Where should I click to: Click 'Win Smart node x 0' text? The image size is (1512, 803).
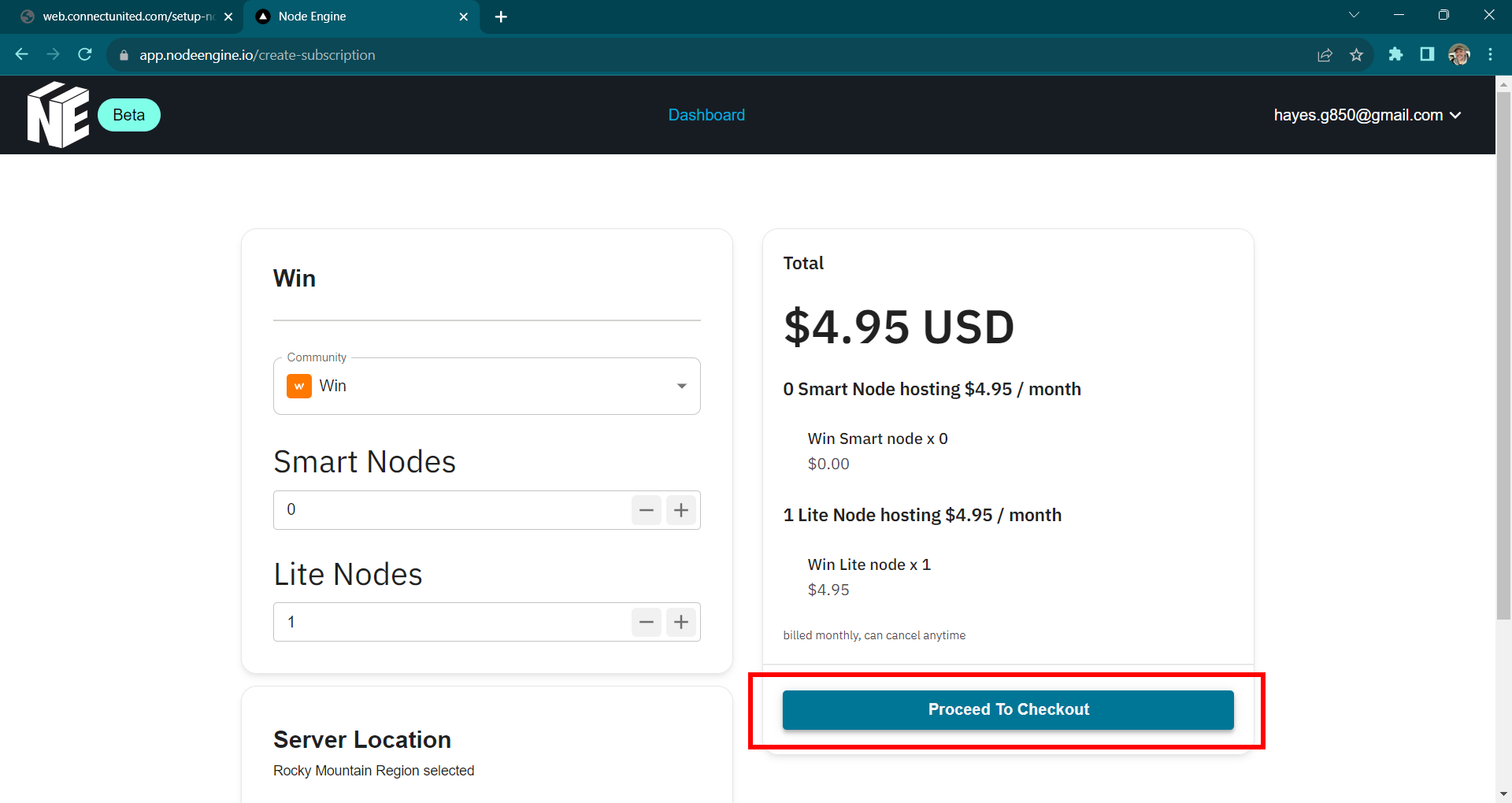(x=877, y=439)
